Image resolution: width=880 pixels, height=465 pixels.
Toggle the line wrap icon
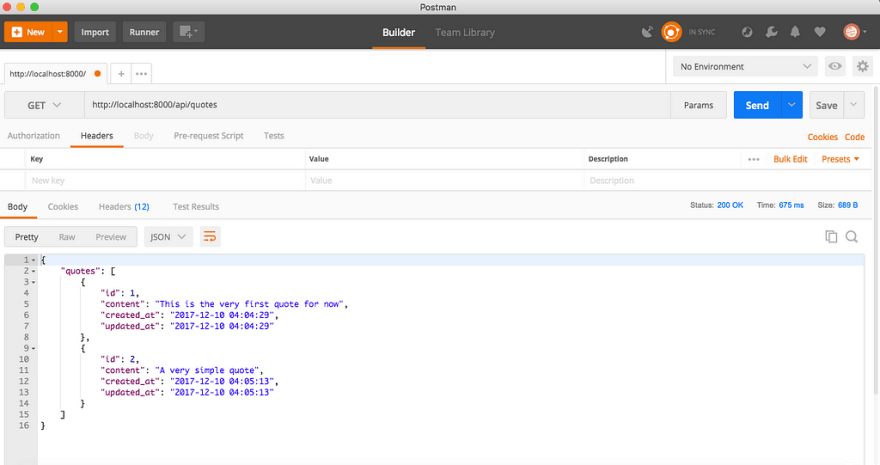210,237
